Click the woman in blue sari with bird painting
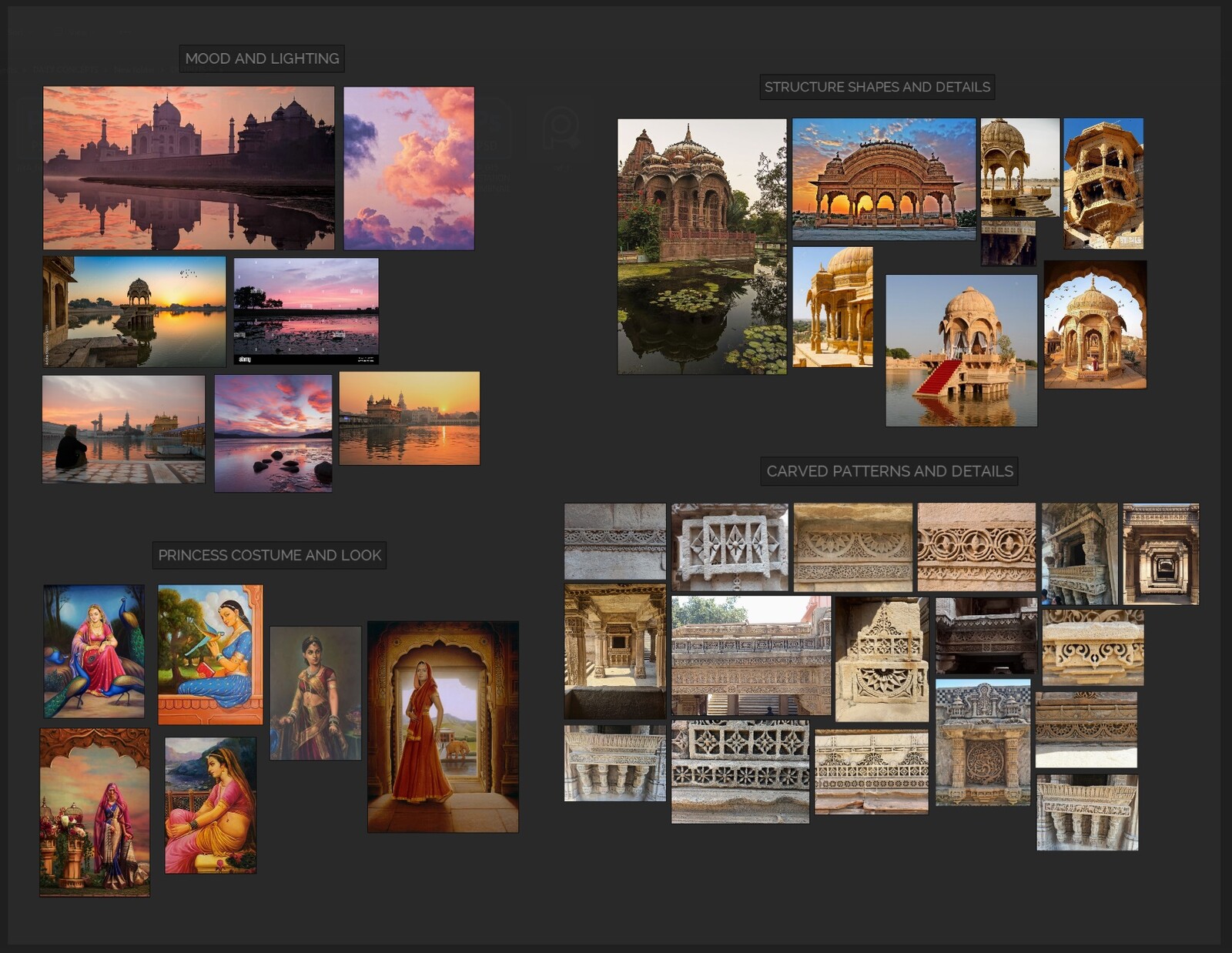Image resolution: width=1232 pixels, height=953 pixels. 210,654
